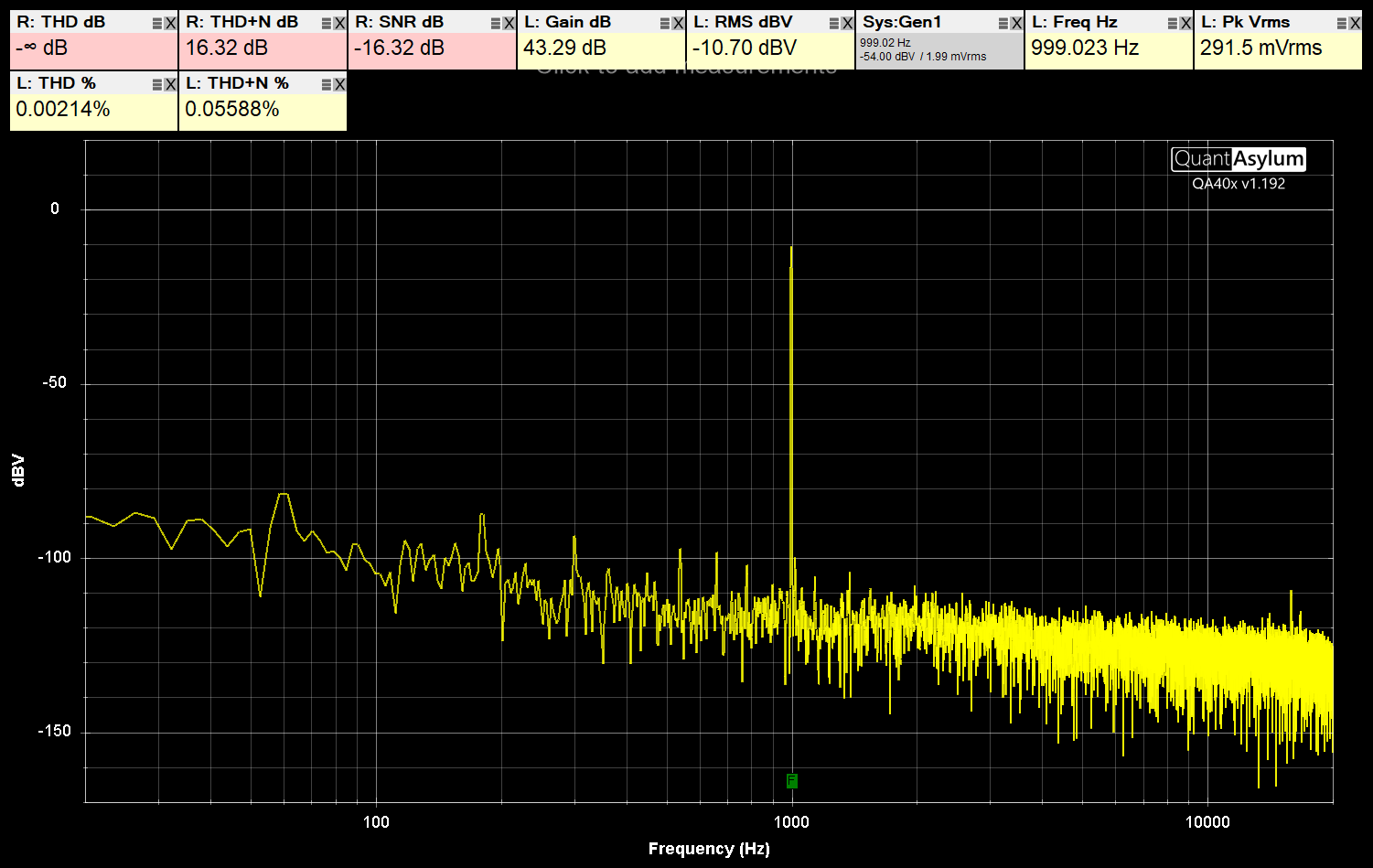The height and width of the screenshot is (868, 1373).
Task: Close the L: Pk Vrms tile
Action: coord(1355,24)
